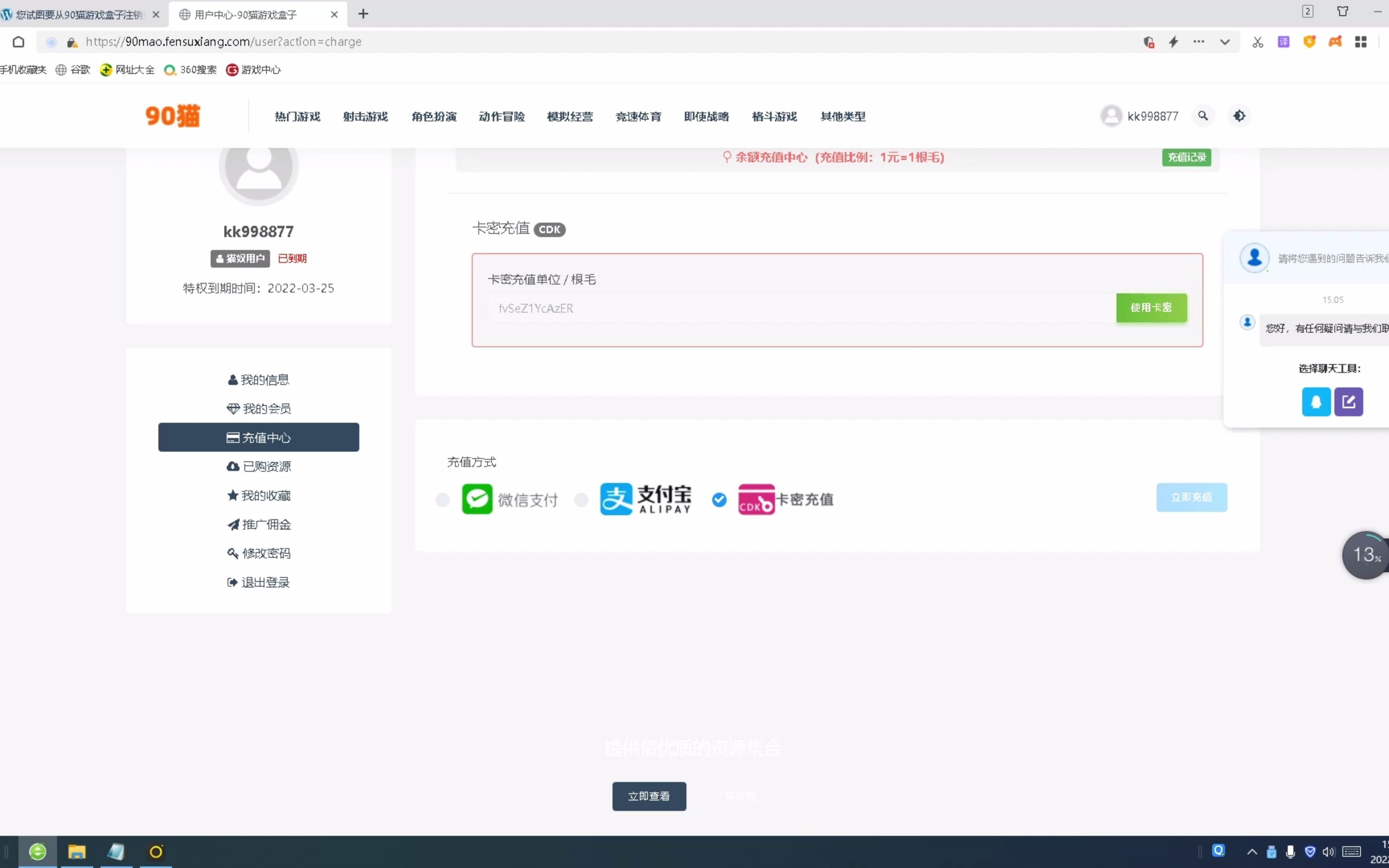Click the kk998877 avatar in the header

[1111, 116]
